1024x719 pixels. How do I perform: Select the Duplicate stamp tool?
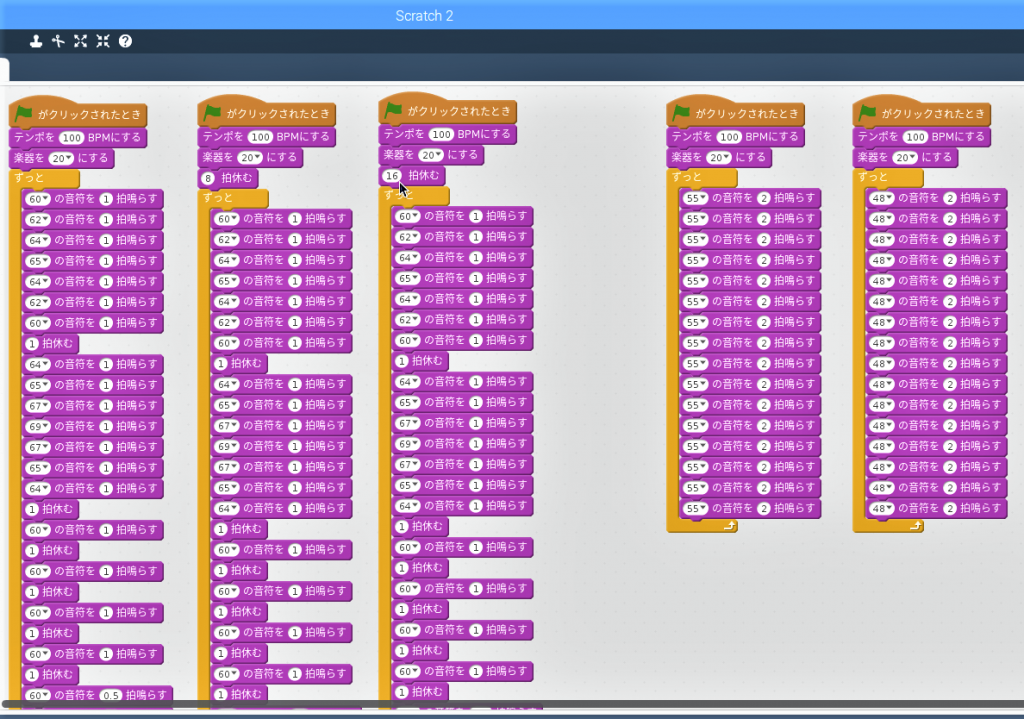(x=36, y=41)
